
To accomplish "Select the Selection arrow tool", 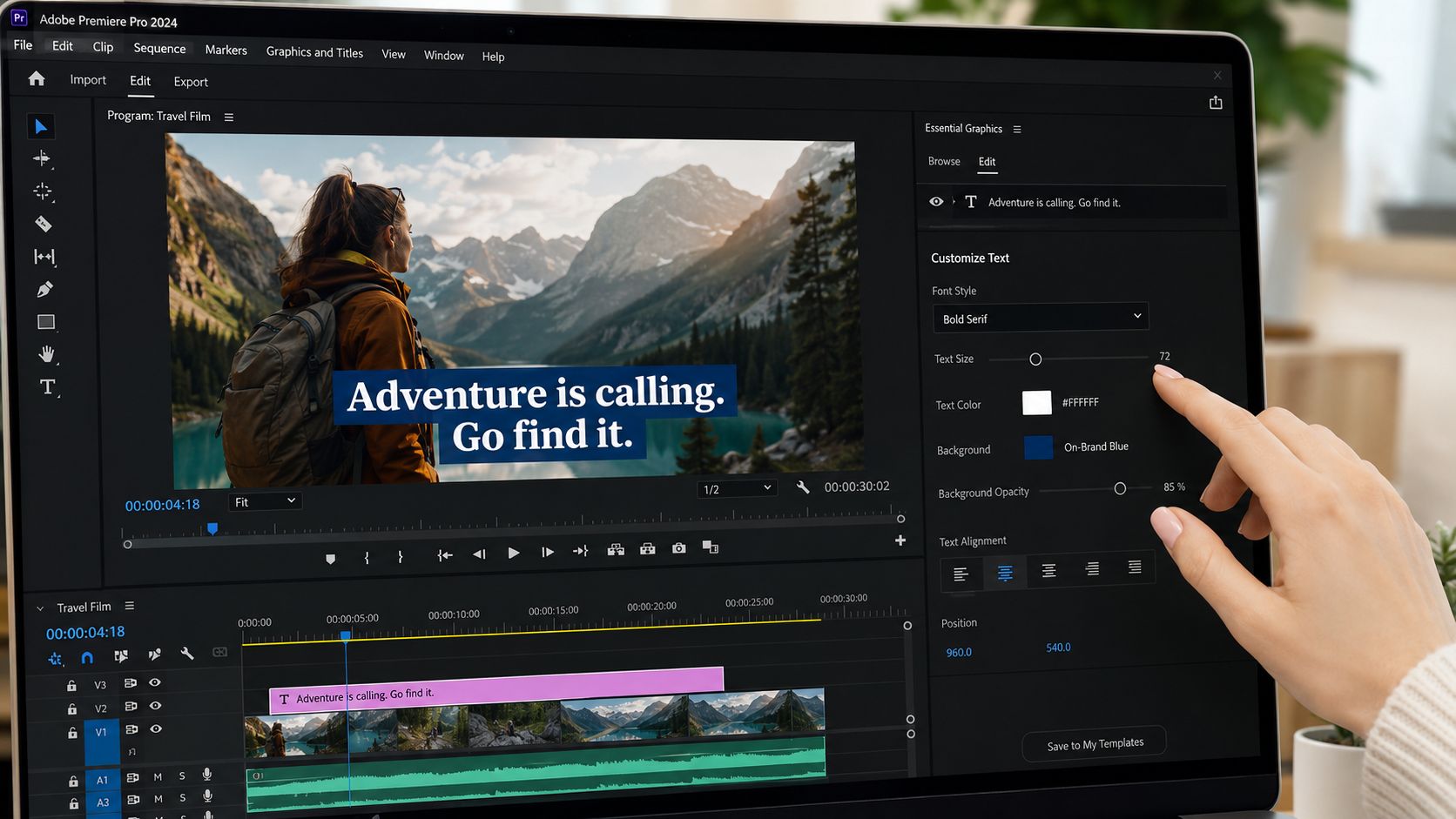I will (x=40, y=127).
